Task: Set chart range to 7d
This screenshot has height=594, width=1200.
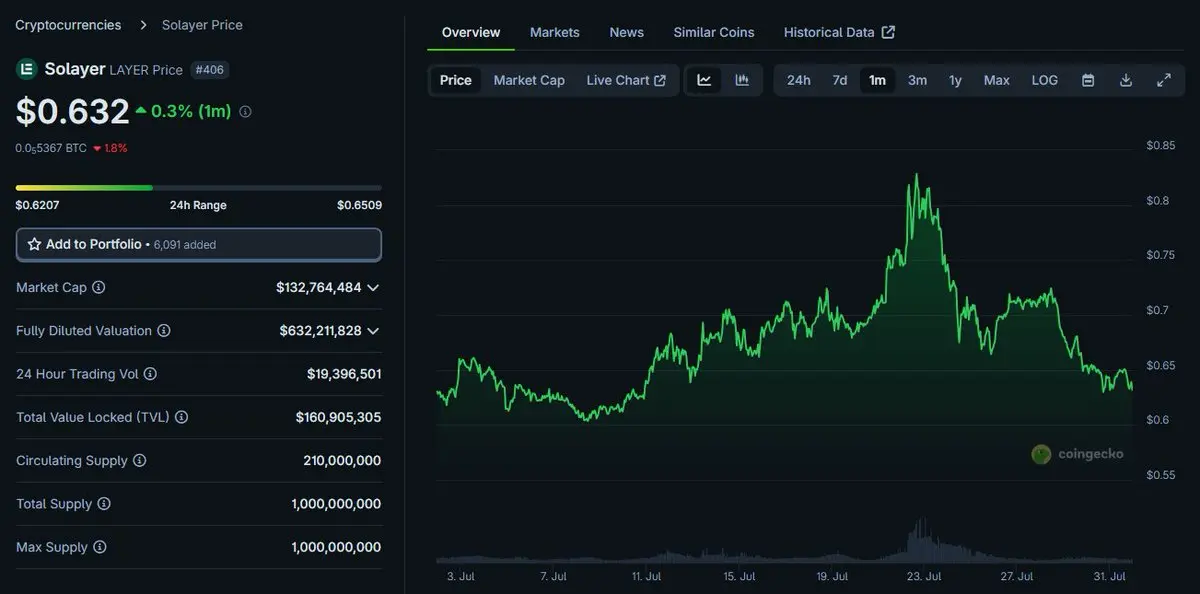Action: [x=840, y=80]
